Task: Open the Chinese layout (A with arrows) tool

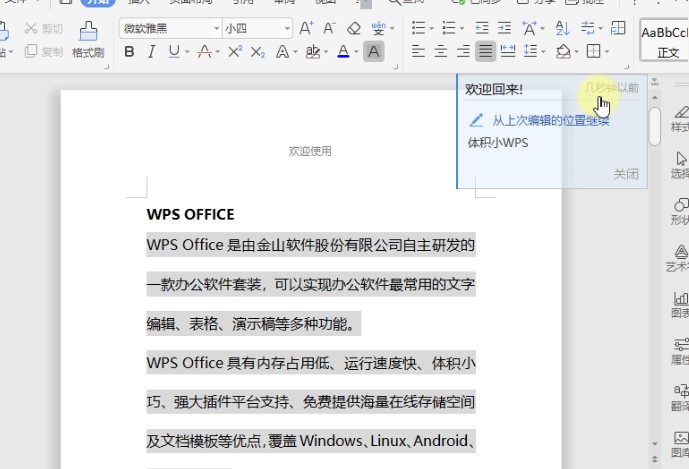Action: click(x=529, y=28)
